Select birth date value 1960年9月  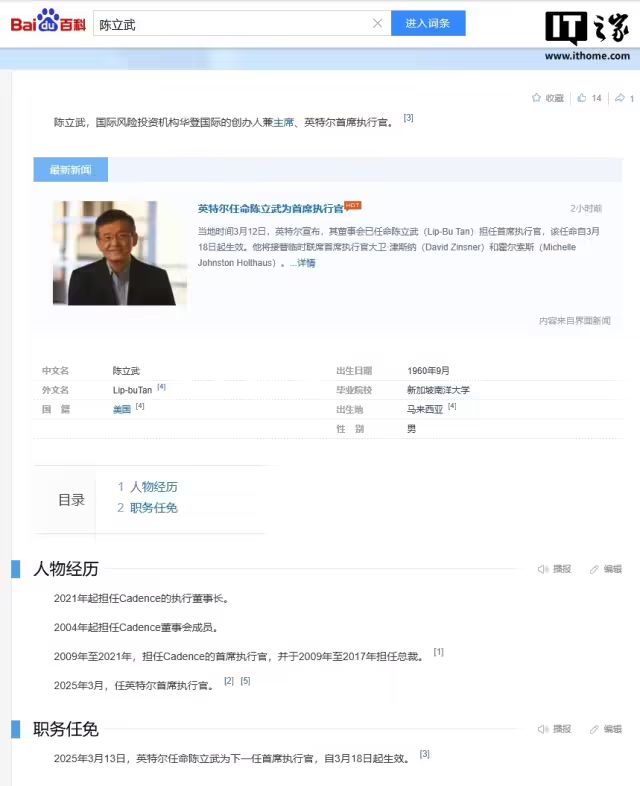pos(429,370)
